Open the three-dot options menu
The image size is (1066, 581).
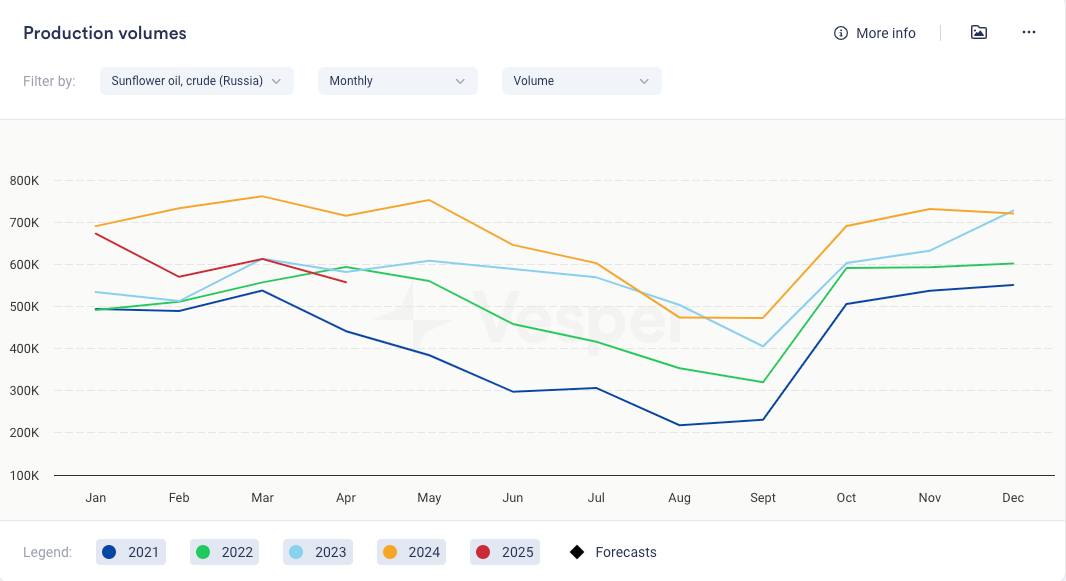tap(1029, 32)
